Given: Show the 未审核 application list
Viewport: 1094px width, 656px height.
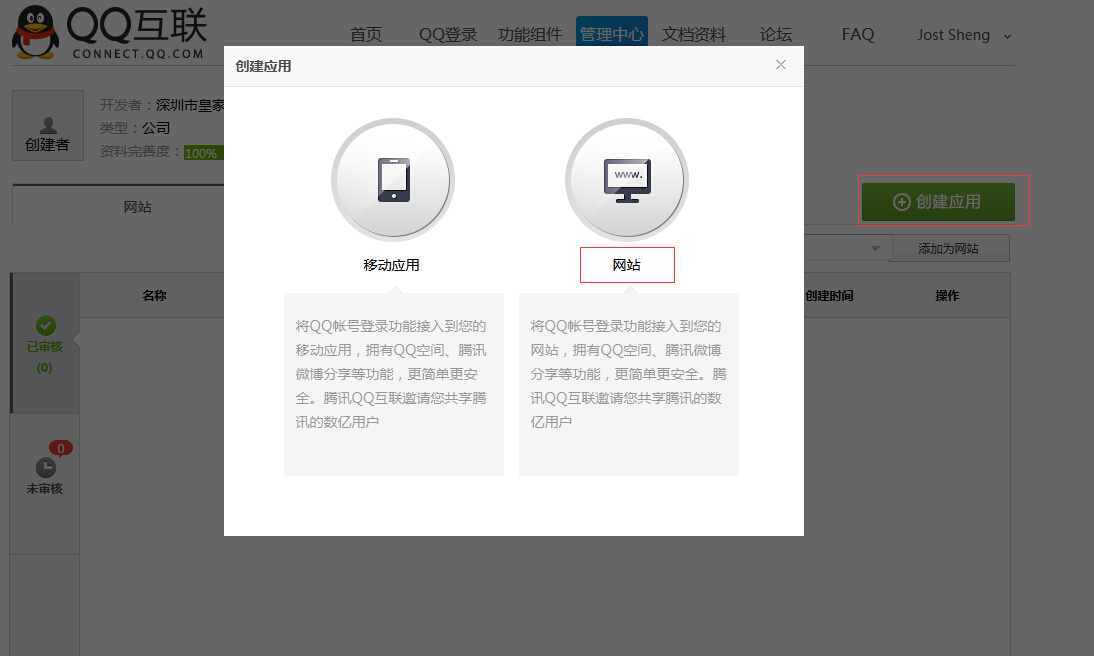Looking at the screenshot, I should [x=45, y=484].
